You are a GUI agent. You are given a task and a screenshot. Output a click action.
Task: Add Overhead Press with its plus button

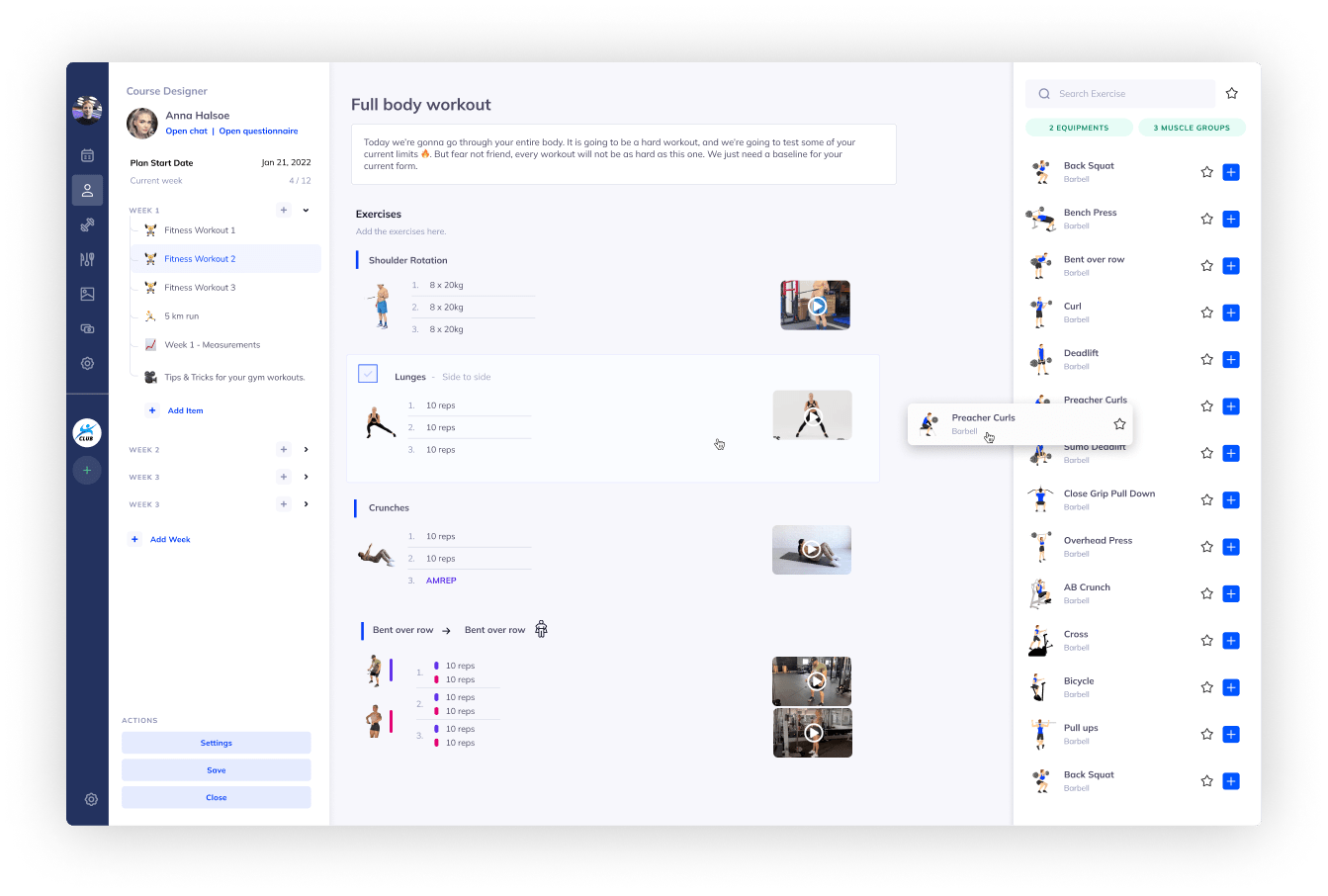point(1231,547)
